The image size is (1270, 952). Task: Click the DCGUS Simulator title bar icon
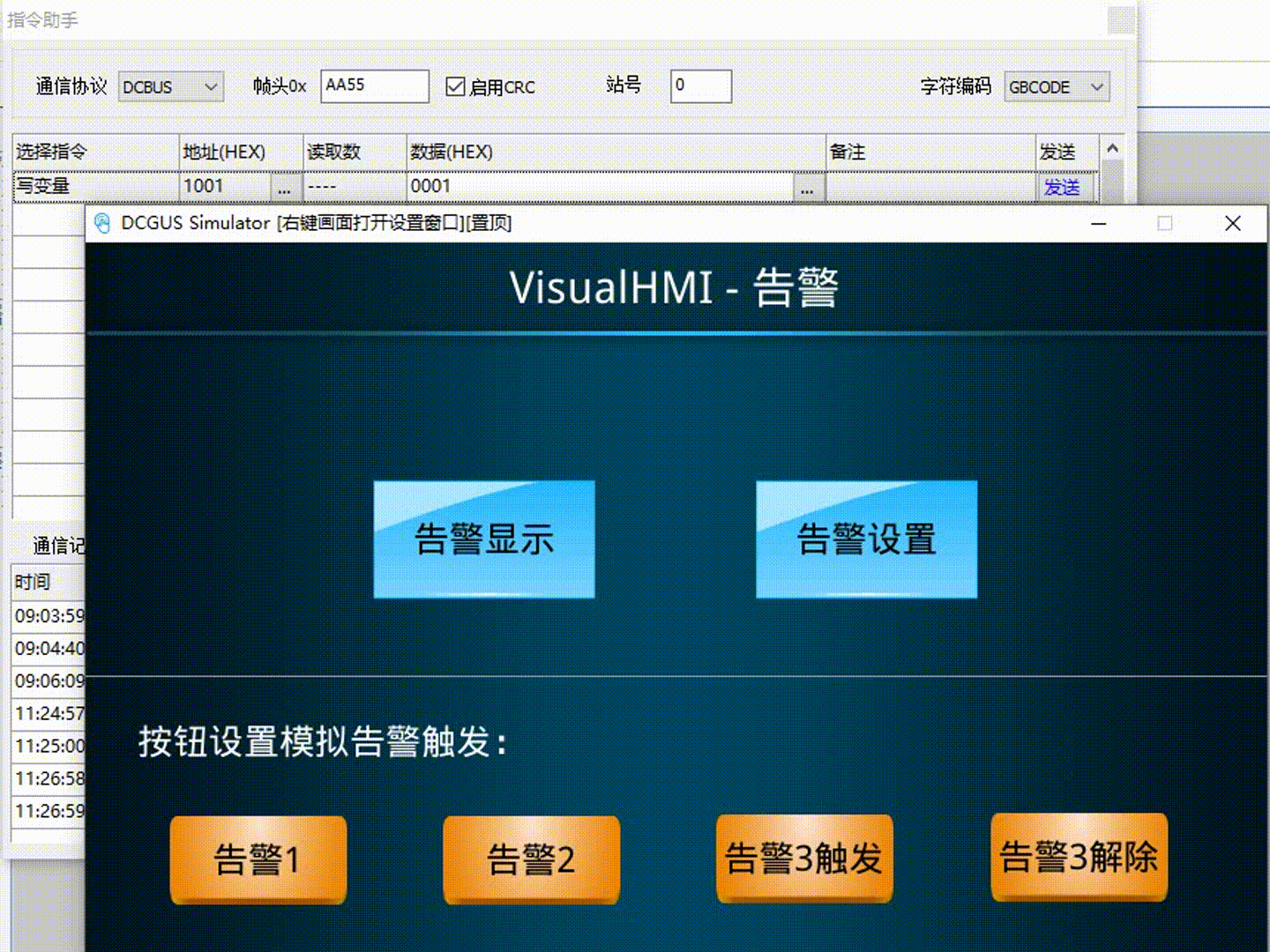pyautogui.click(x=102, y=223)
